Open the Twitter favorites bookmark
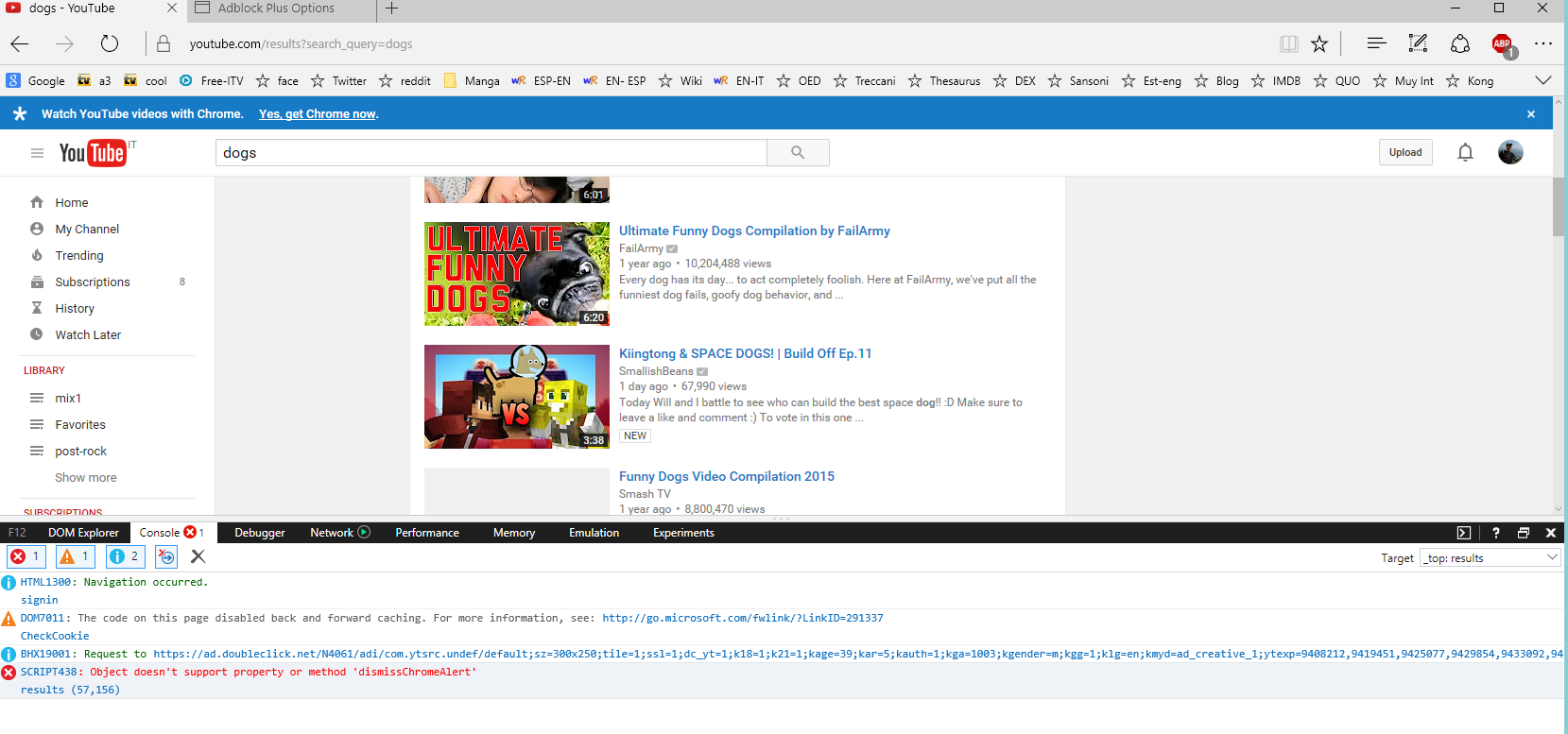Screen dimensions: 1568x734 pos(339,81)
